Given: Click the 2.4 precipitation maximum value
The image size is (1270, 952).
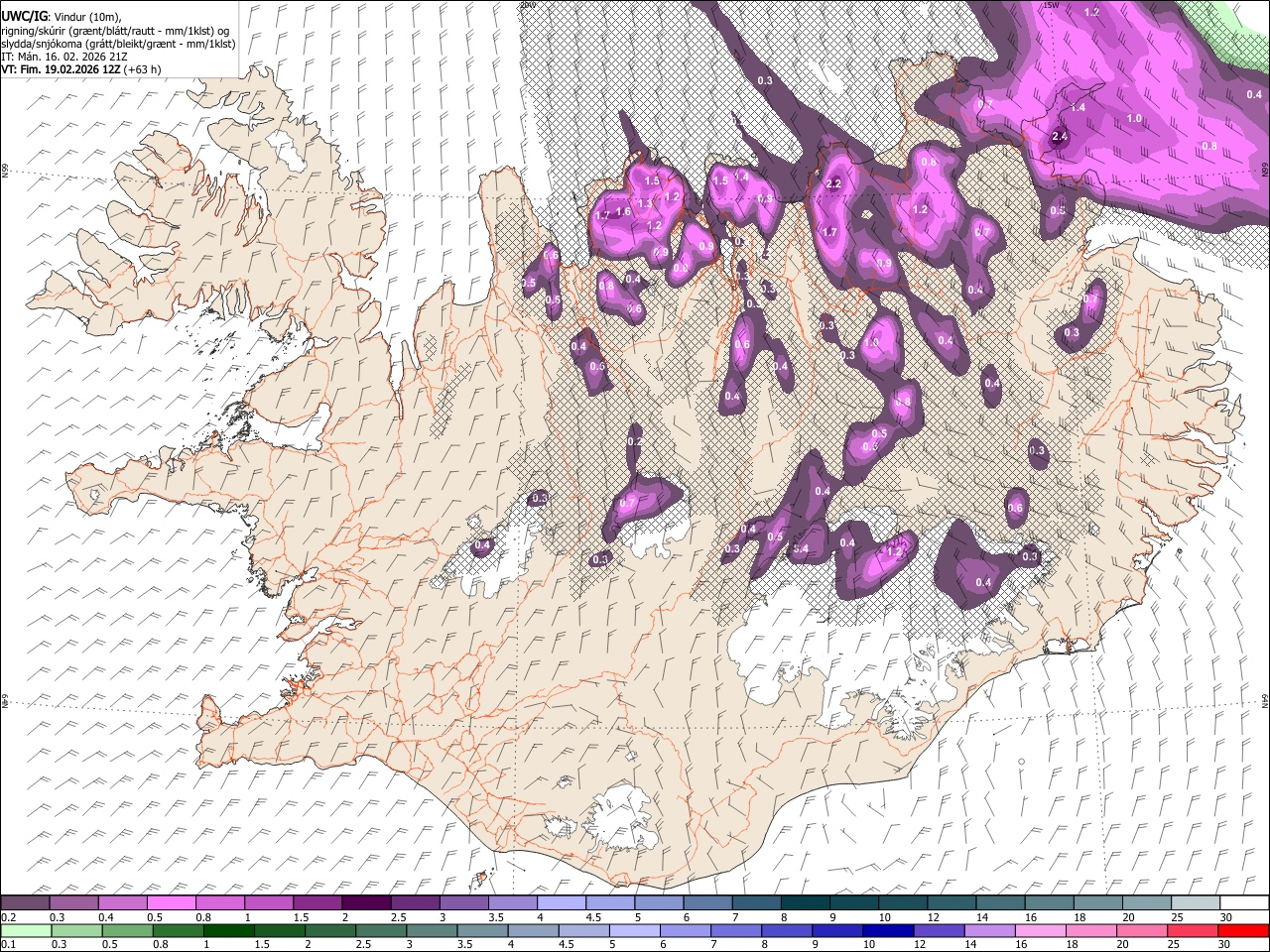Looking at the screenshot, I should pos(1059,136).
